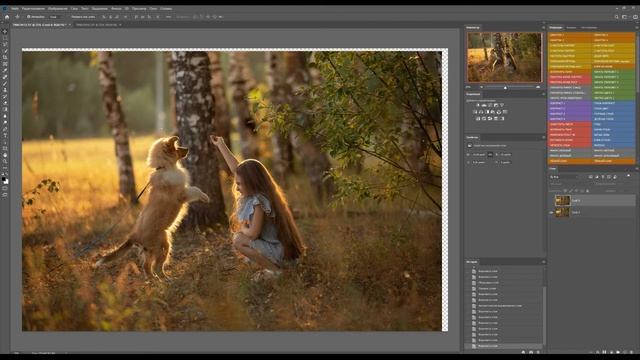Select the Move tool in the toolbox
This screenshot has width=640, height=360.
click(5, 31)
